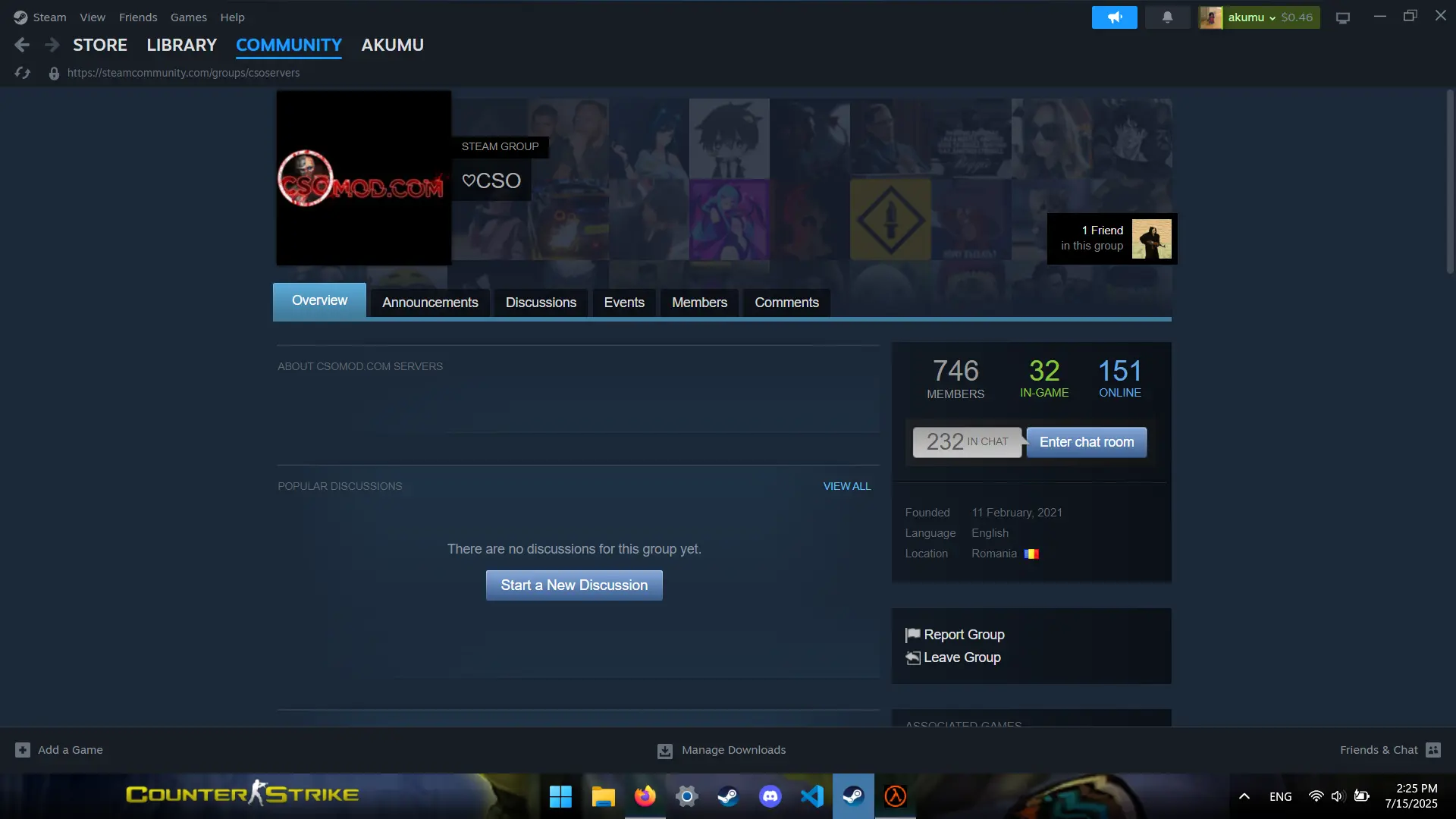The width and height of the screenshot is (1456, 819).
Task: Select the COMMUNITY section
Action: coord(289,45)
